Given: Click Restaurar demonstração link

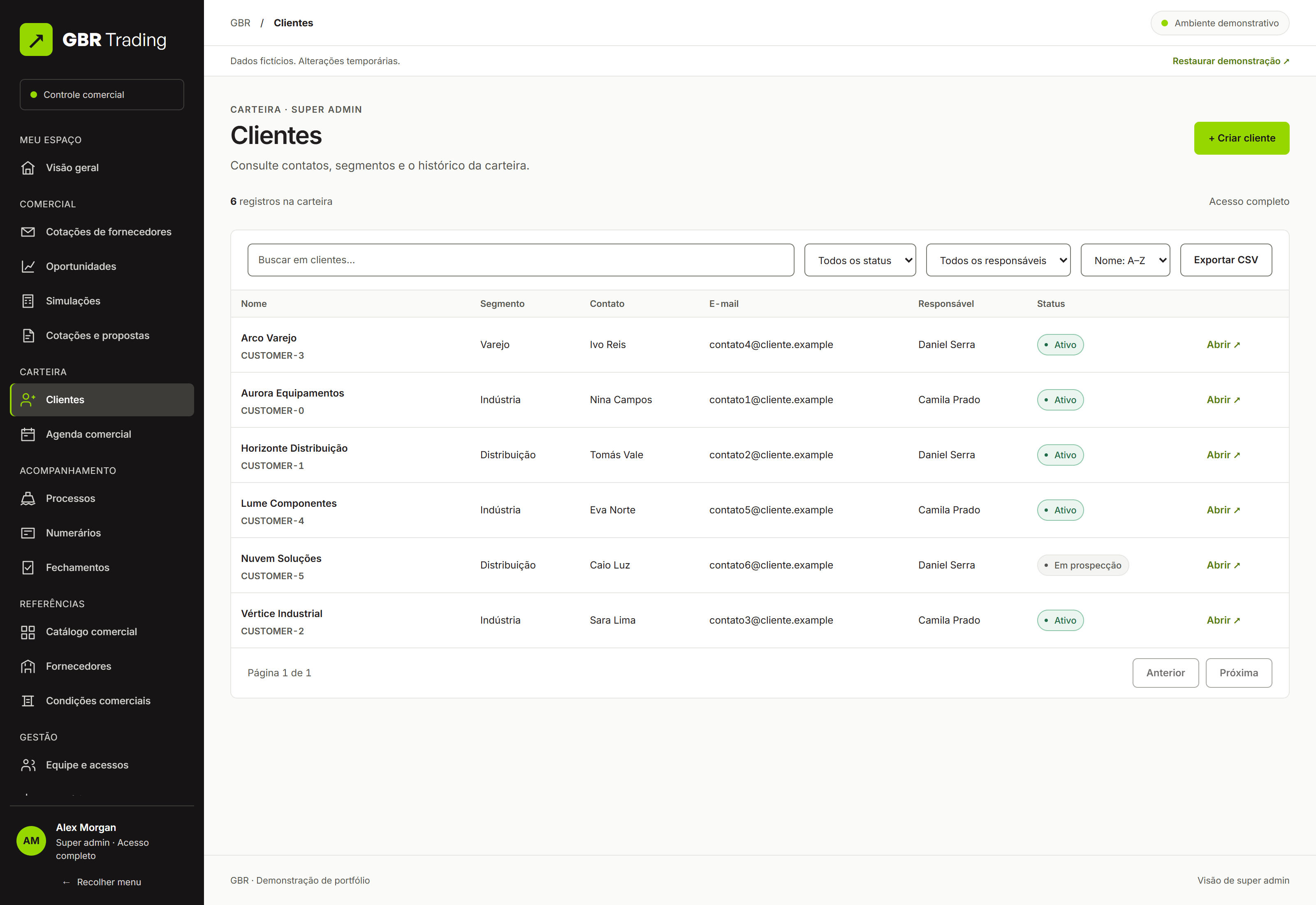Looking at the screenshot, I should (x=1230, y=61).
